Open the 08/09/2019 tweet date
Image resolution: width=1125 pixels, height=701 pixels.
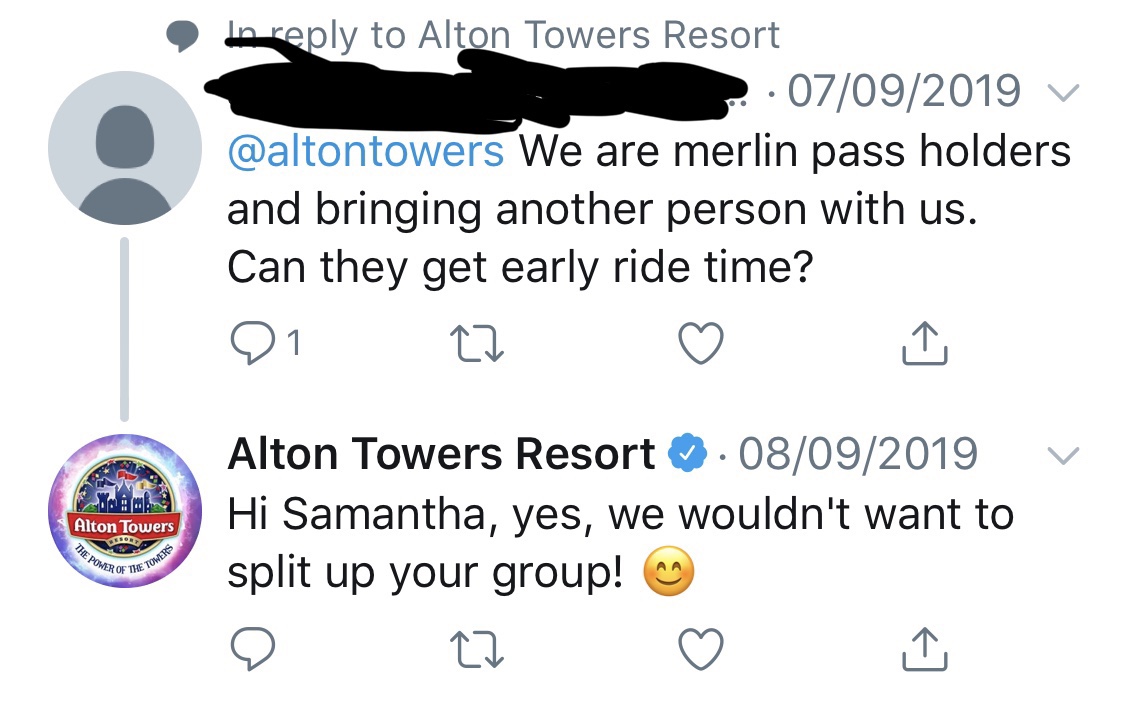(x=858, y=453)
